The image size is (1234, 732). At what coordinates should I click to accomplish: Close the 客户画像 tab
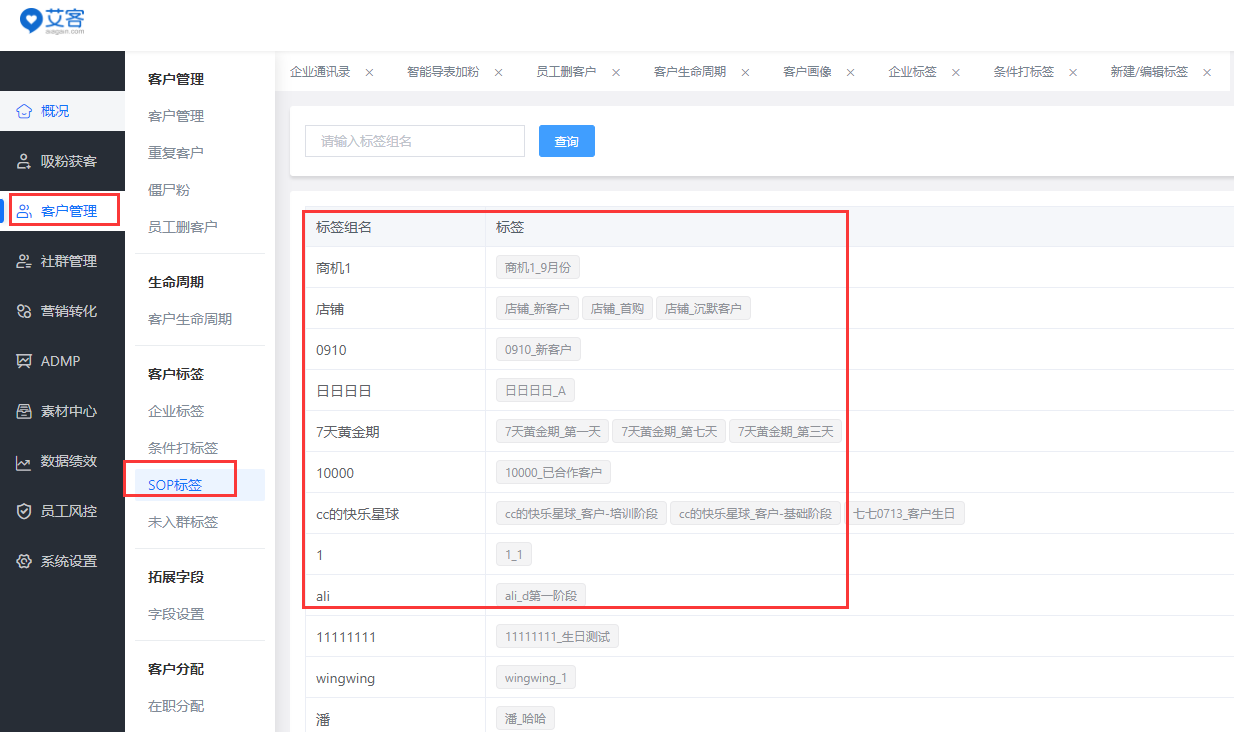pyautogui.click(x=851, y=72)
